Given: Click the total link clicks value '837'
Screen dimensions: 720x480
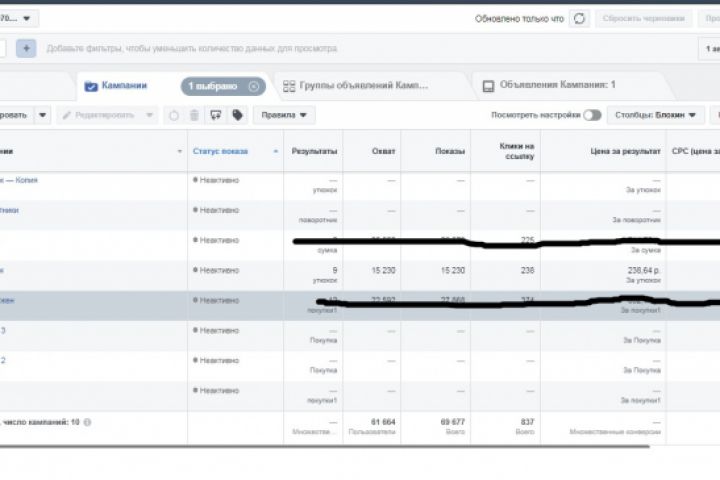Looking at the screenshot, I should (528, 422).
